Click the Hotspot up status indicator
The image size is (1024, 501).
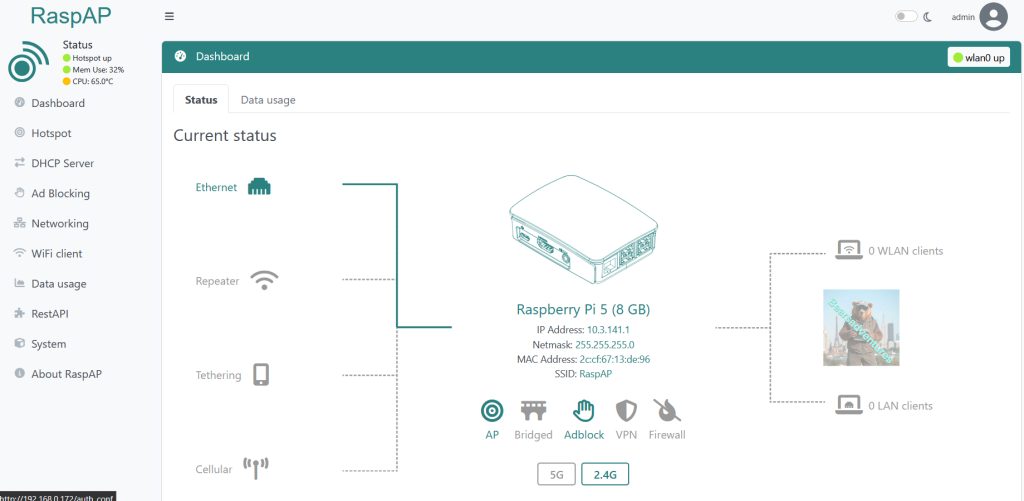click(87, 58)
